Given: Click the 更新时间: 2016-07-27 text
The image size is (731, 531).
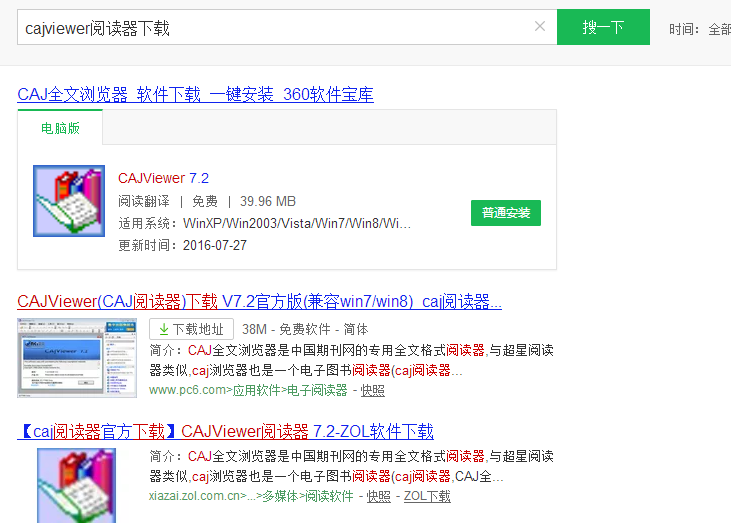Looking at the screenshot, I should pyautogui.click(x=182, y=245).
